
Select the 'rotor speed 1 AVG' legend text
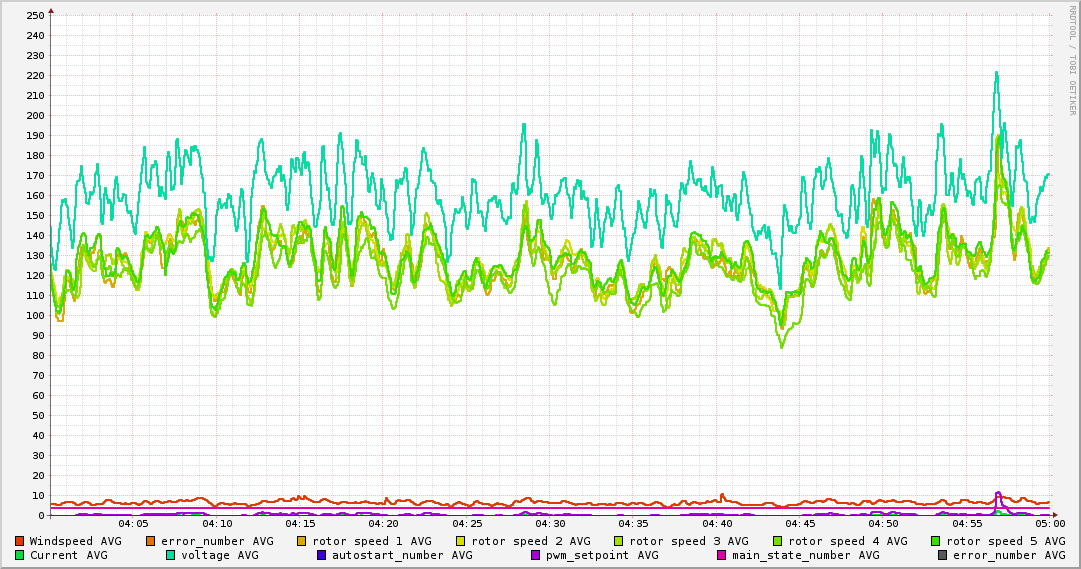pyautogui.click(x=372, y=541)
